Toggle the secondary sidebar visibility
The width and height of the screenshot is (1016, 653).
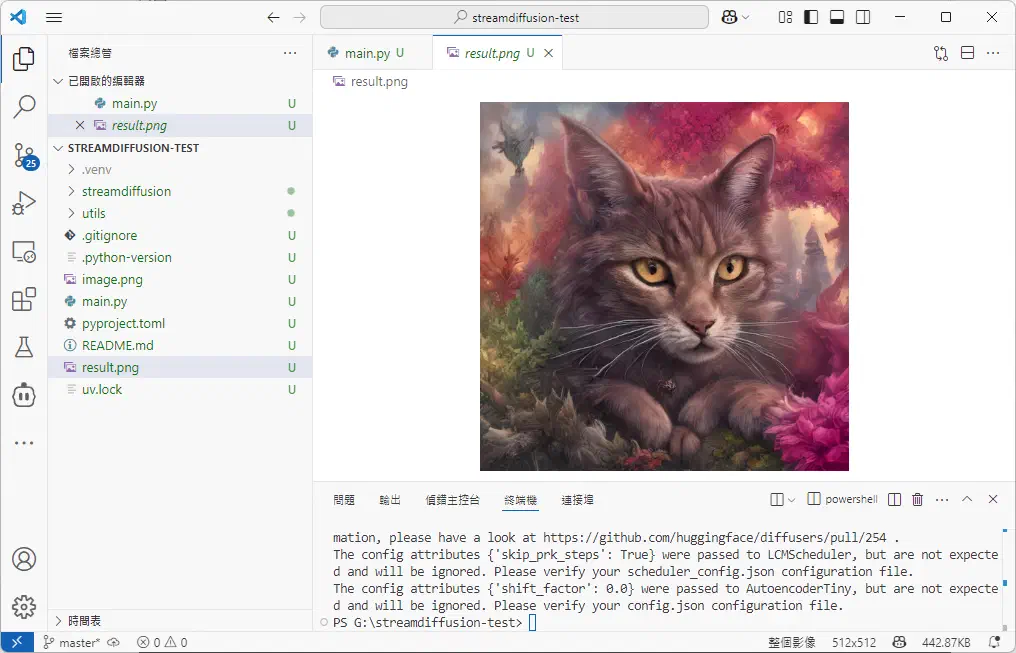click(x=862, y=17)
